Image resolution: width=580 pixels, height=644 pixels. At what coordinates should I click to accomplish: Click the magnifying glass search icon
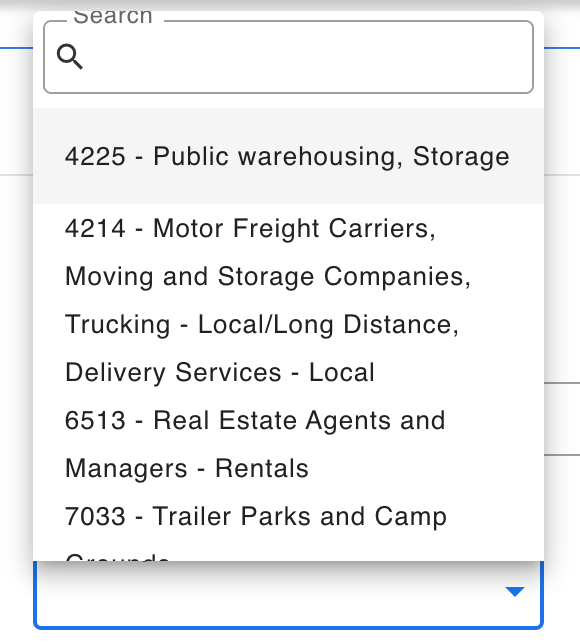pyautogui.click(x=70, y=57)
